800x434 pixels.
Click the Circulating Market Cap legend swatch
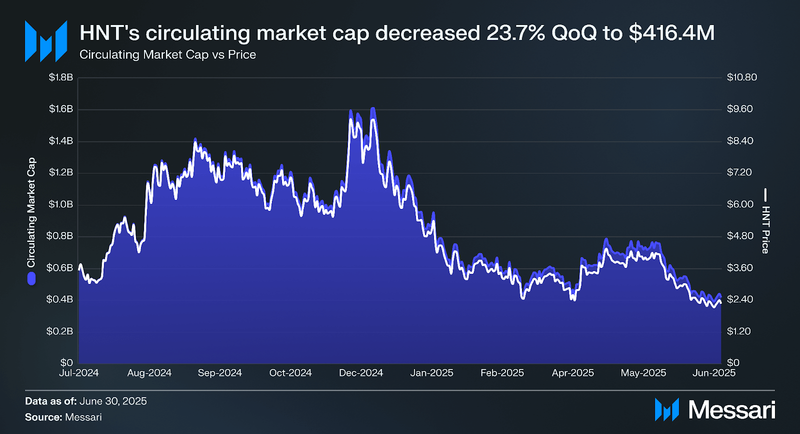(32, 278)
